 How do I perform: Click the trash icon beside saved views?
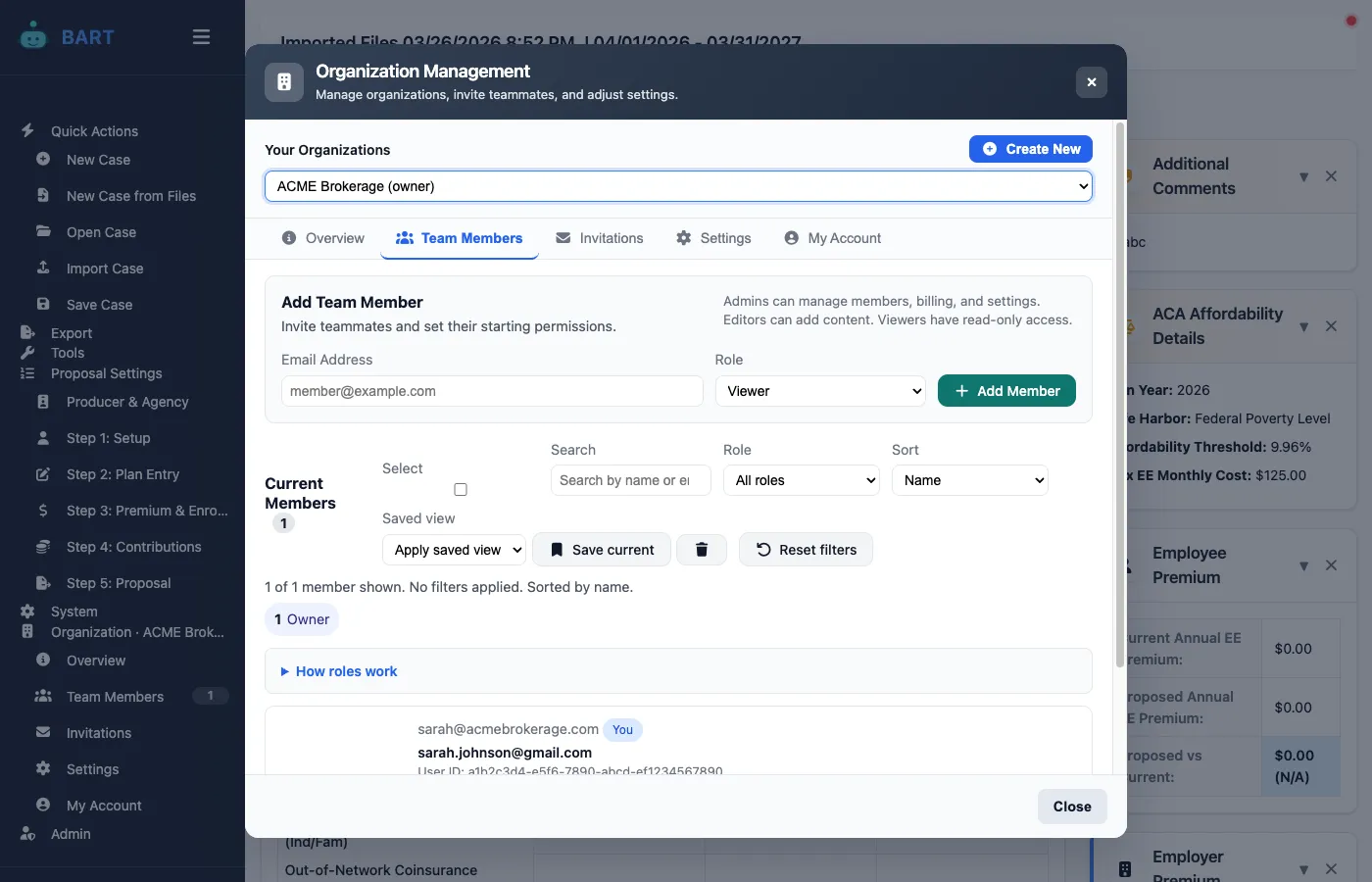click(x=702, y=550)
